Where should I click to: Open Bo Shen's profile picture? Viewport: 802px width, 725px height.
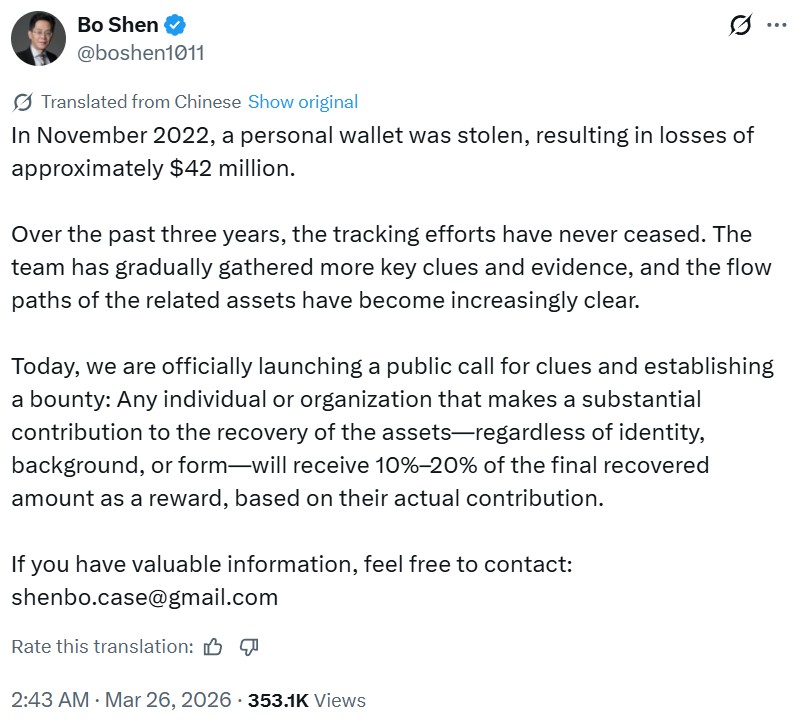coord(39,39)
